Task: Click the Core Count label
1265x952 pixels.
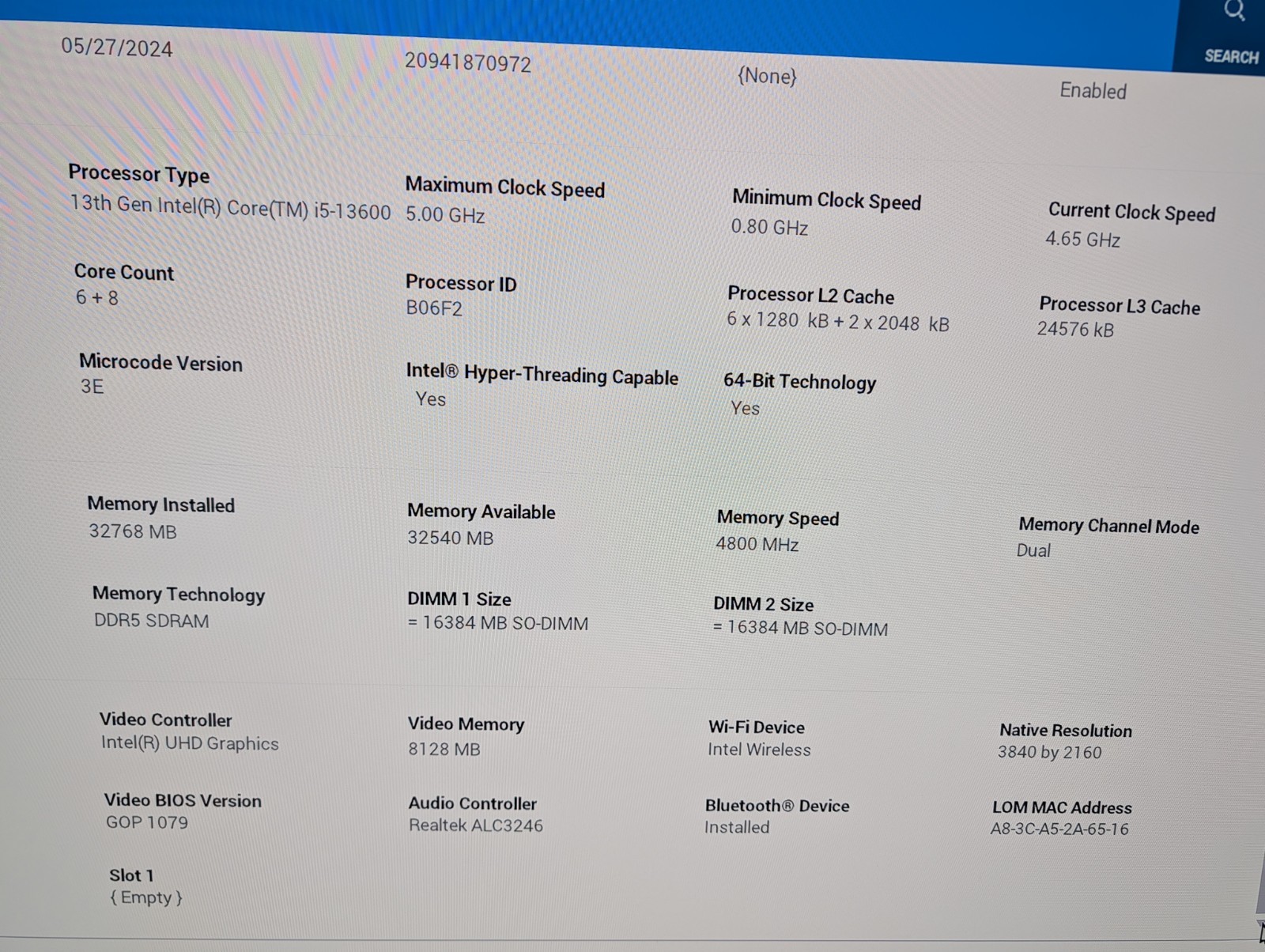Action: 124,273
